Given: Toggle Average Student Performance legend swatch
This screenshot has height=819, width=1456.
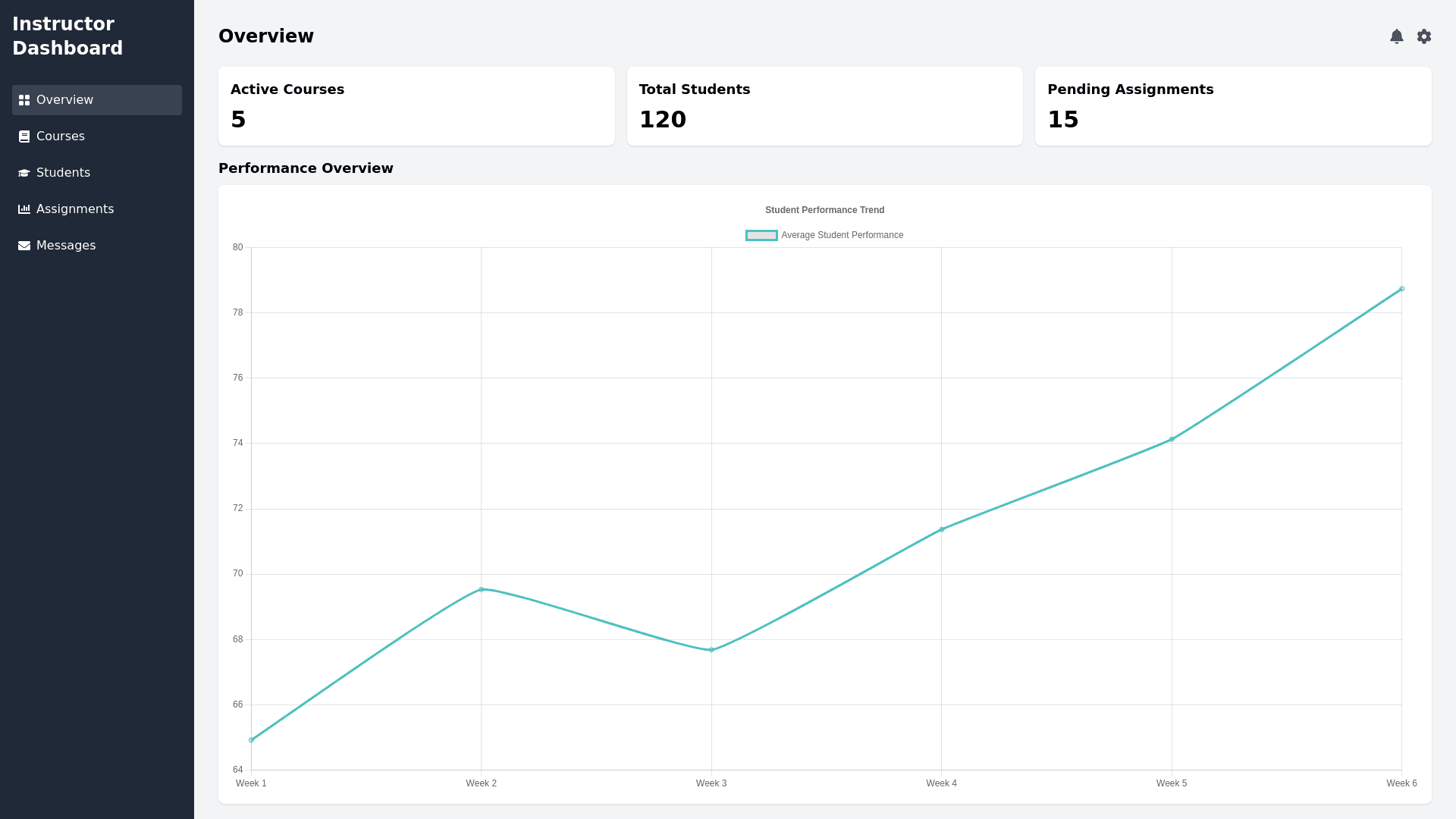Looking at the screenshot, I should (x=761, y=235).
